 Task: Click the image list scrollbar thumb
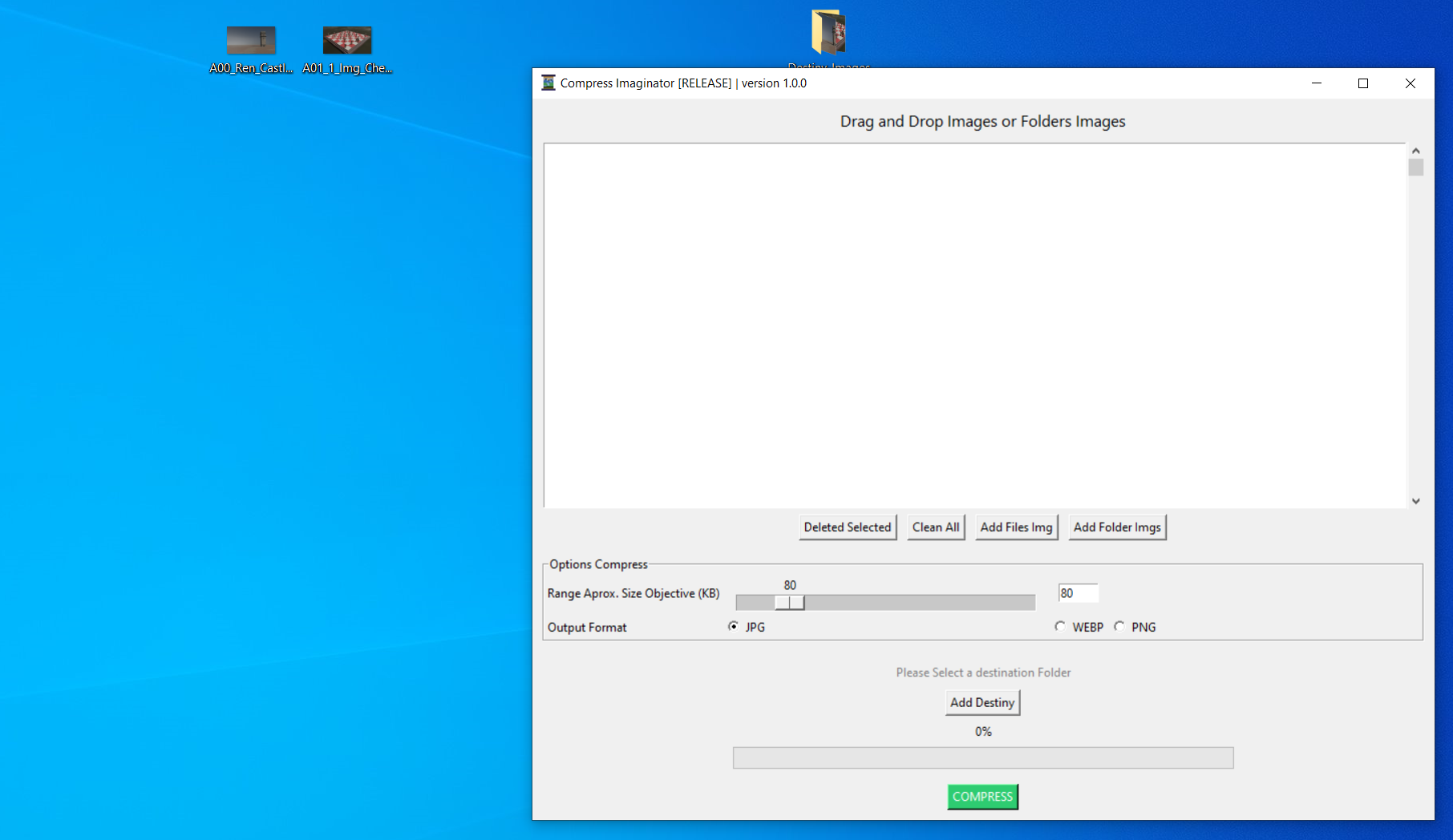pyautogui.click(x=1416, y=168)
